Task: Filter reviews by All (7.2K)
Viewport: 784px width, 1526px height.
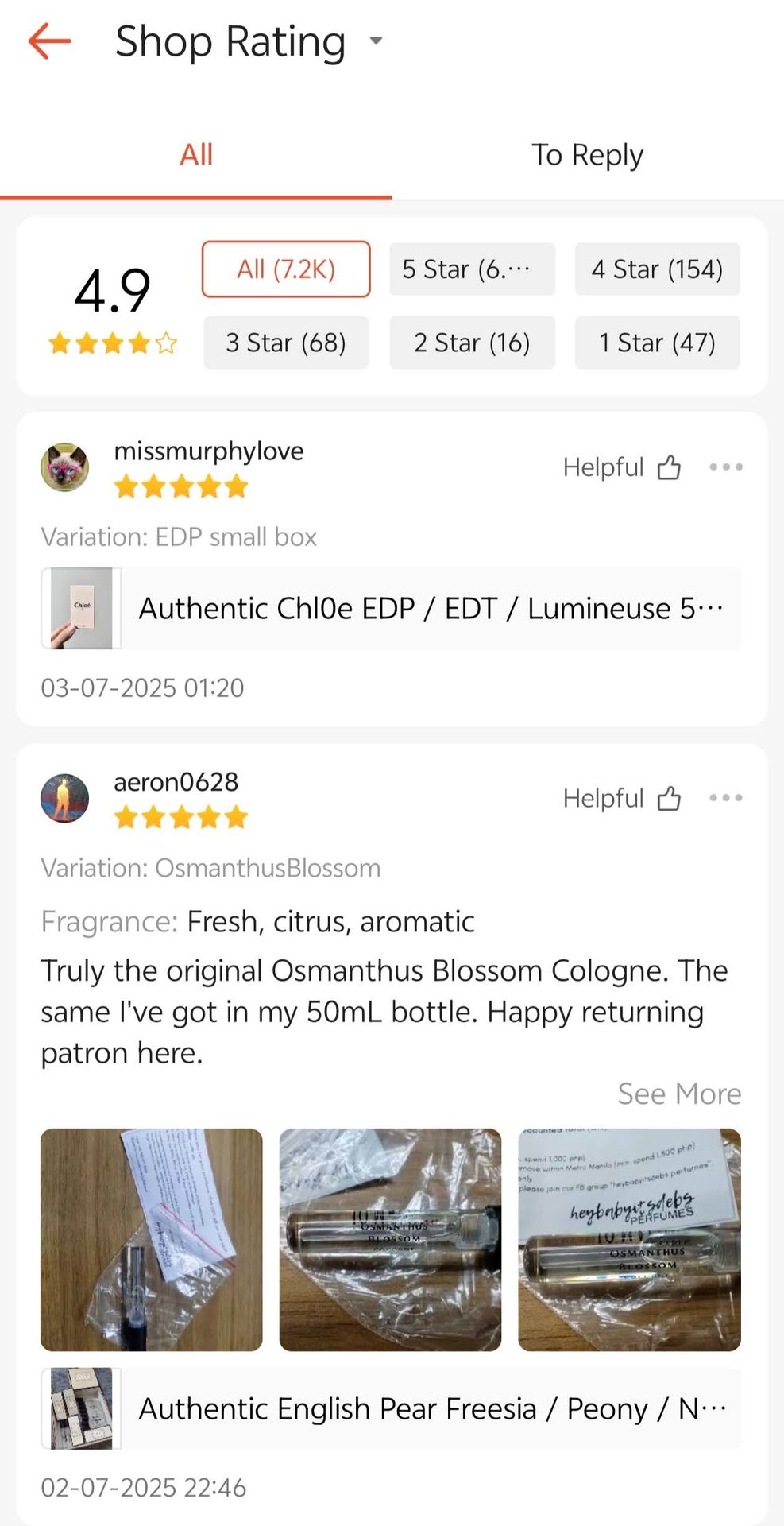Action: coord(286,269)
